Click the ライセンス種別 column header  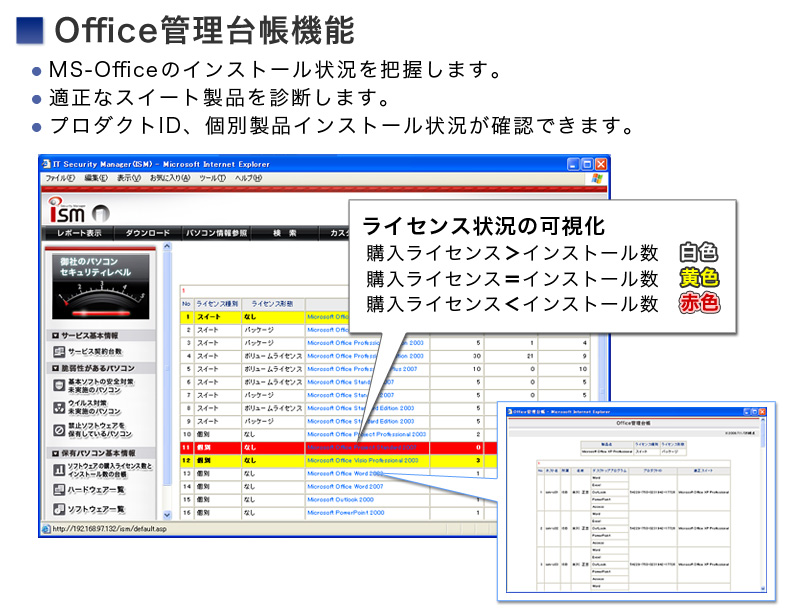217,304
